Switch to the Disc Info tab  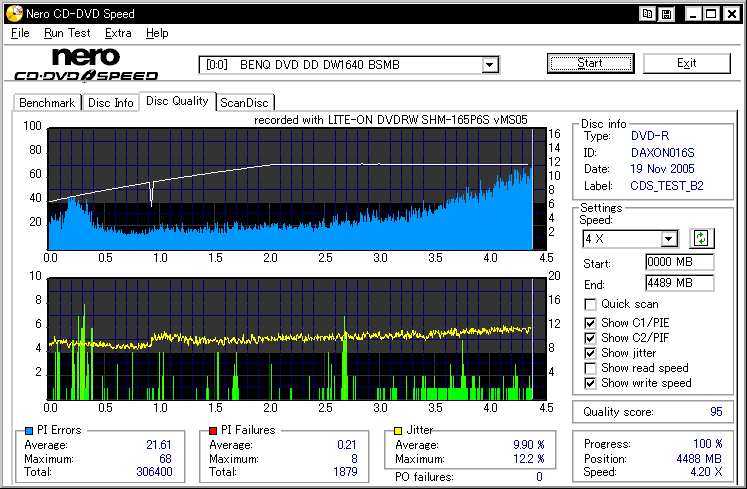[x=110, y=102]
